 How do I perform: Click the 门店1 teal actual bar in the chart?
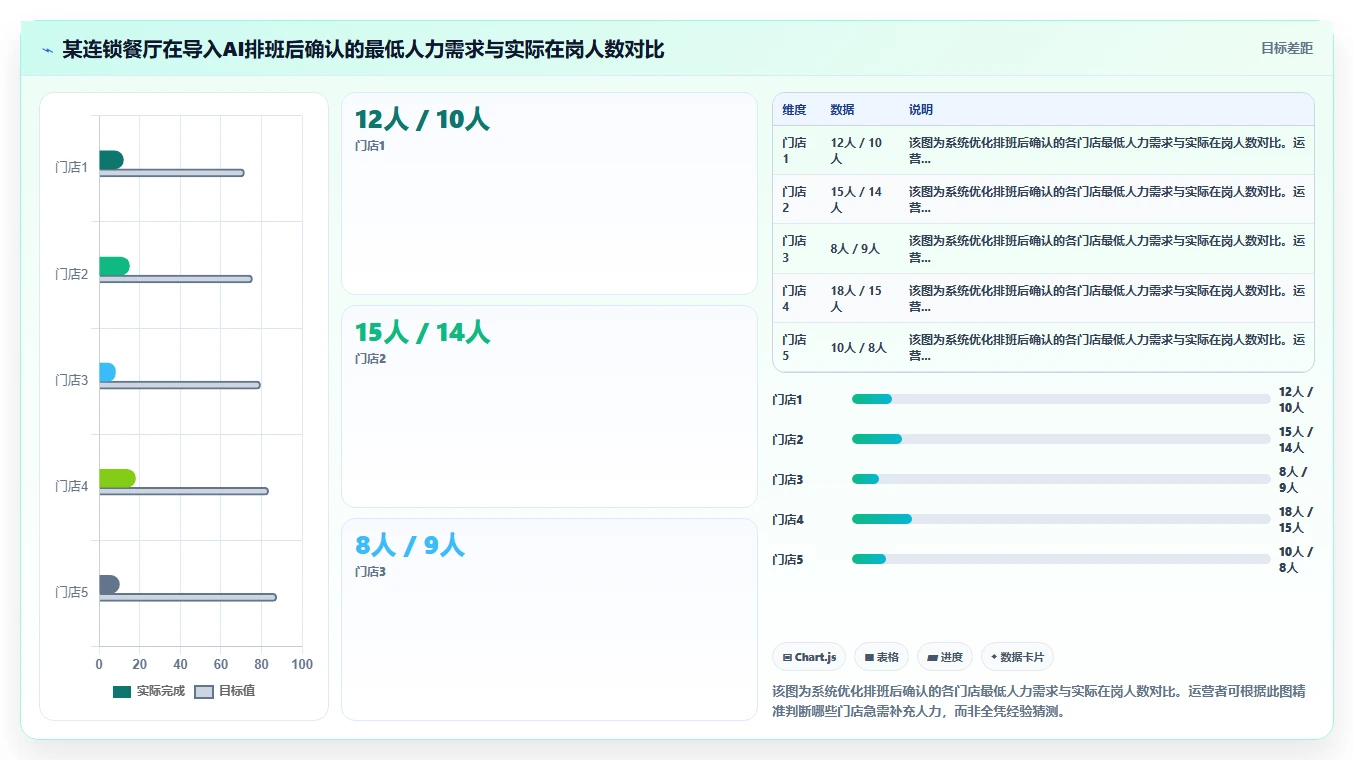point(111,160)
